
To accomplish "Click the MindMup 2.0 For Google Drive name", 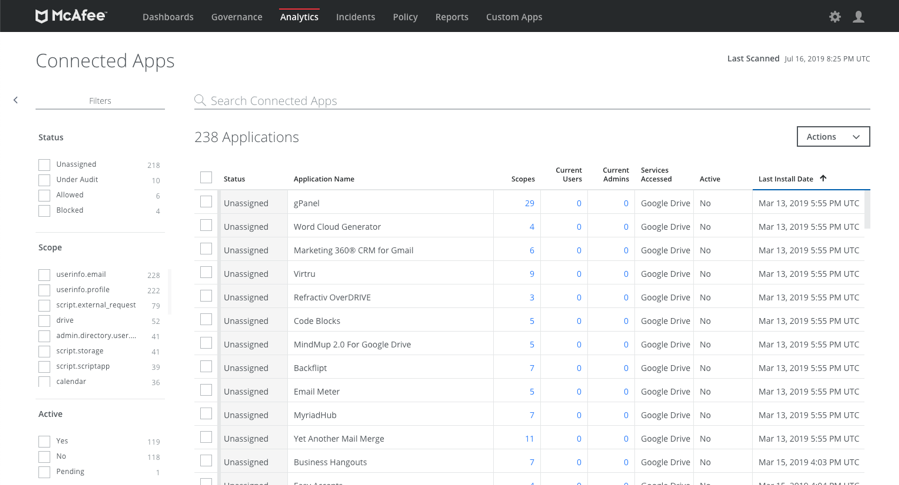I will coord(352,344).
